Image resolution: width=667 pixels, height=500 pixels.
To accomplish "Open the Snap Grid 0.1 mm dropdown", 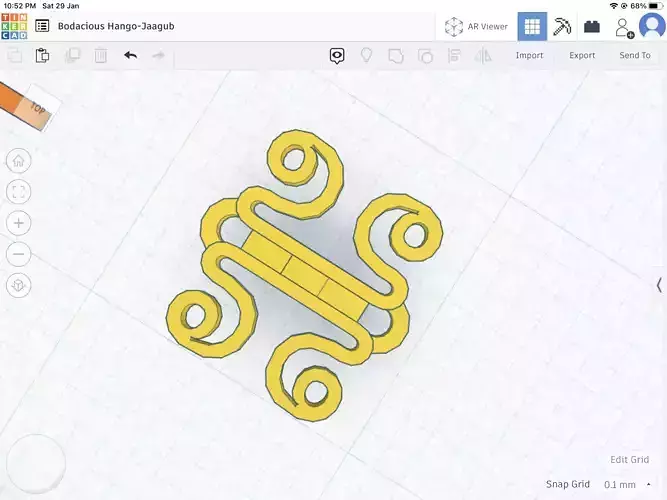I will 627,485.
